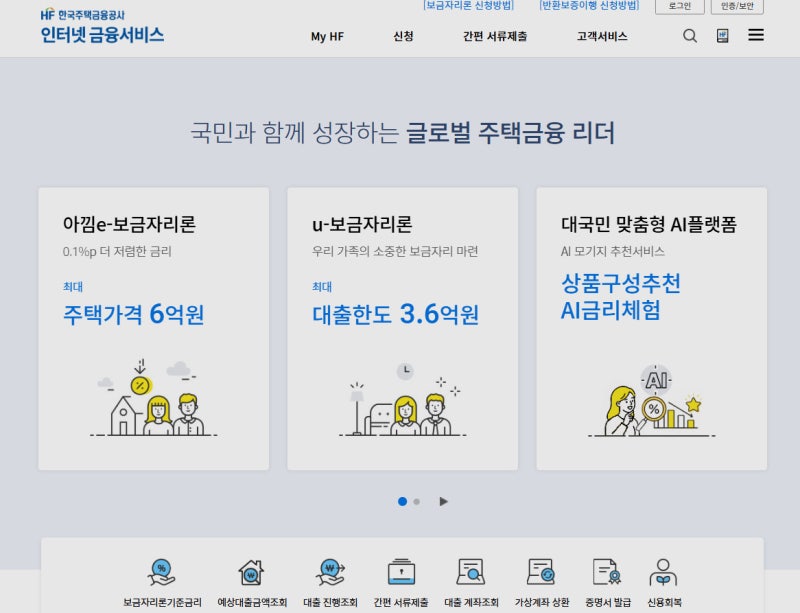Click the 증명서 발급 label
The image size is (800, 613).
(608, 602)
